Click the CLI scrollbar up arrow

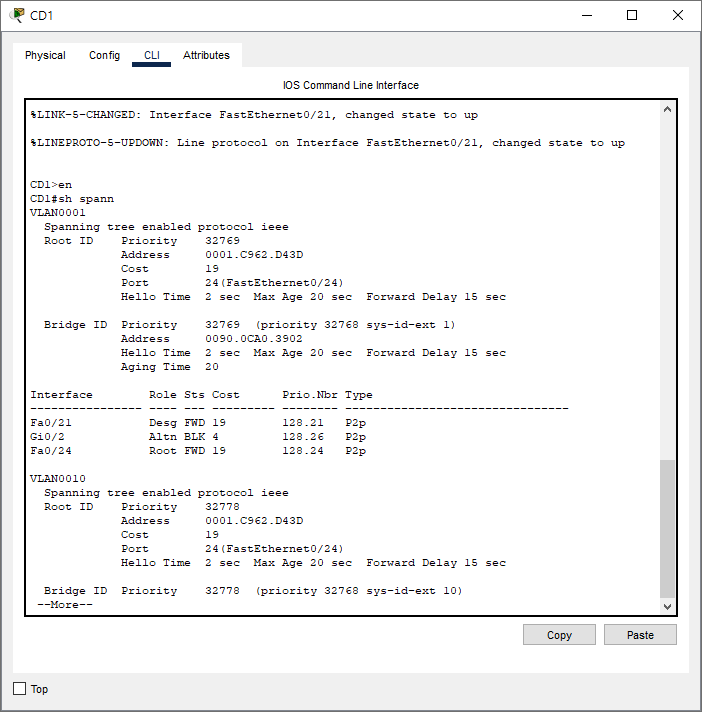(667, 109)
